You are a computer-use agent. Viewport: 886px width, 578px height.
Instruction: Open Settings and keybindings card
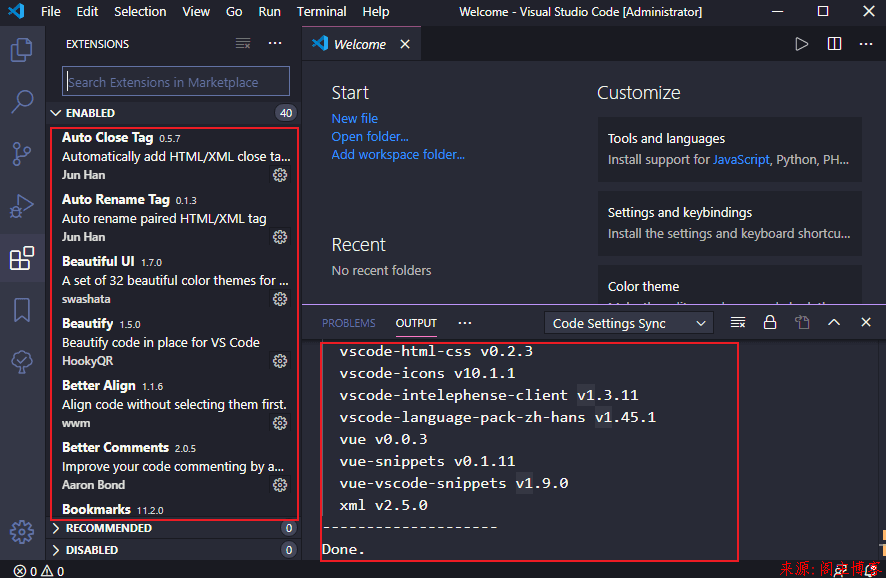point(730,223)
